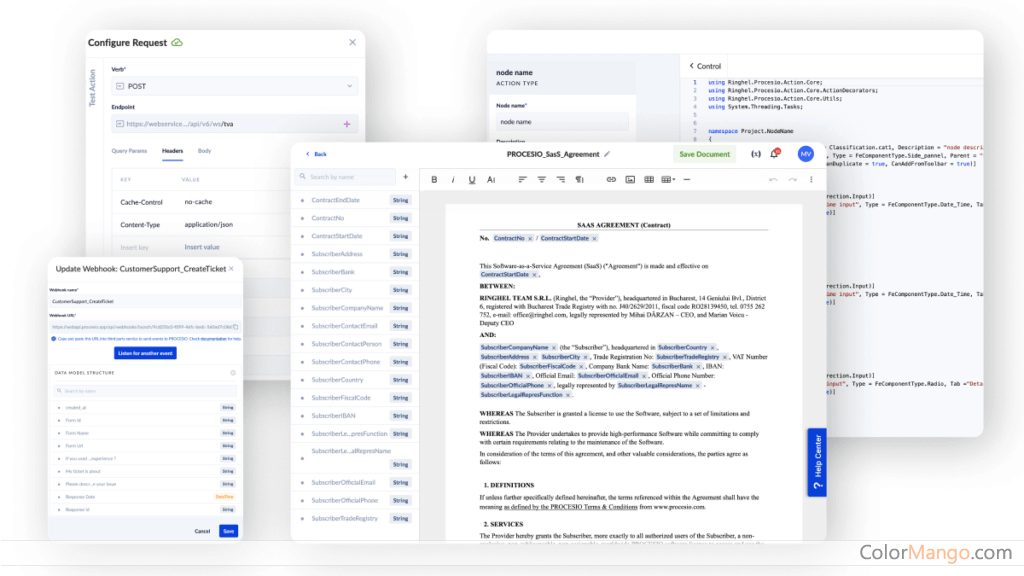This screenshot has width=1024, height=576.
Task: Expand the table options dropdown arrow
Action: [x=673, y=180]
